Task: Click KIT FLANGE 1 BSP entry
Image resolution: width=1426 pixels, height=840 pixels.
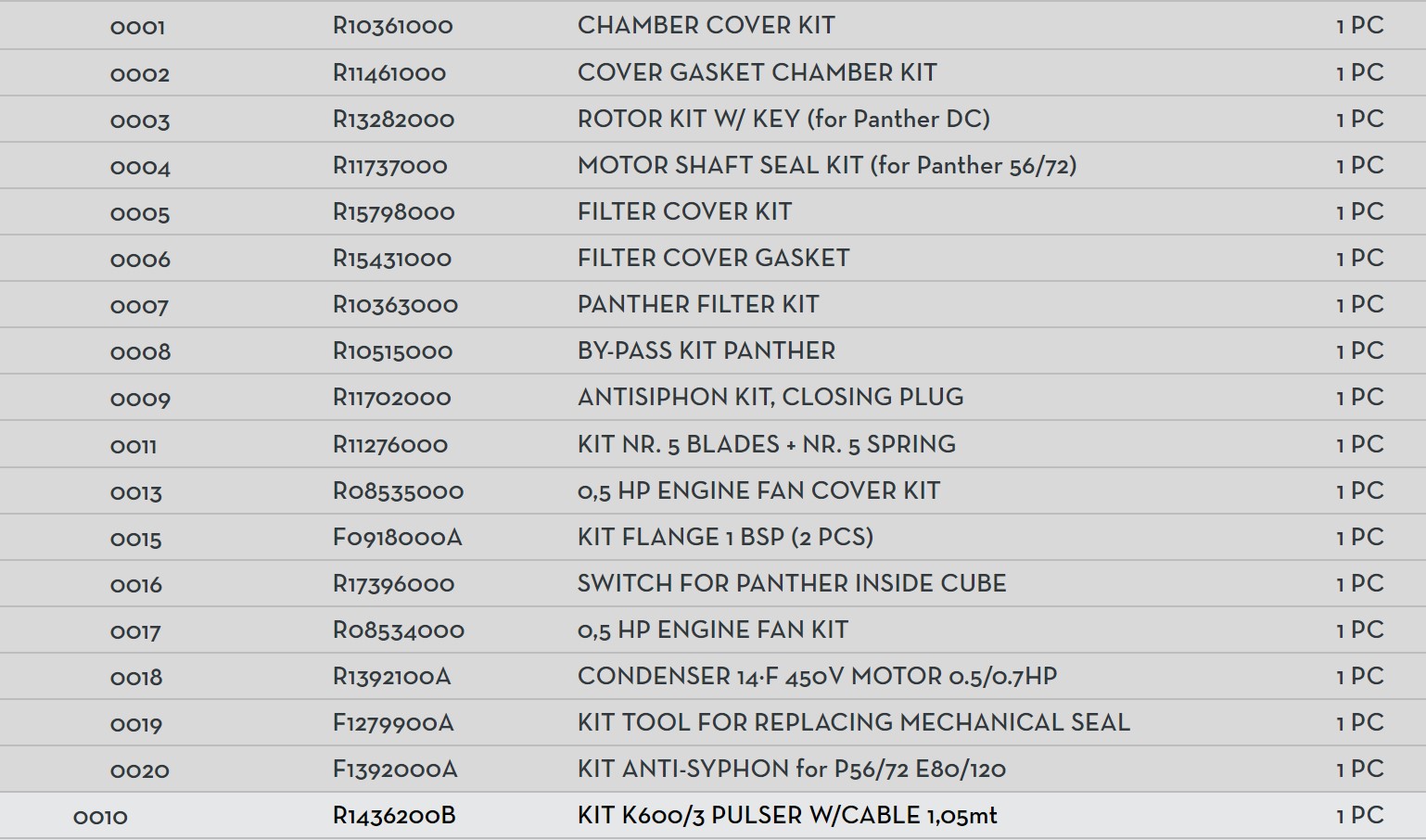Action: 725,538
